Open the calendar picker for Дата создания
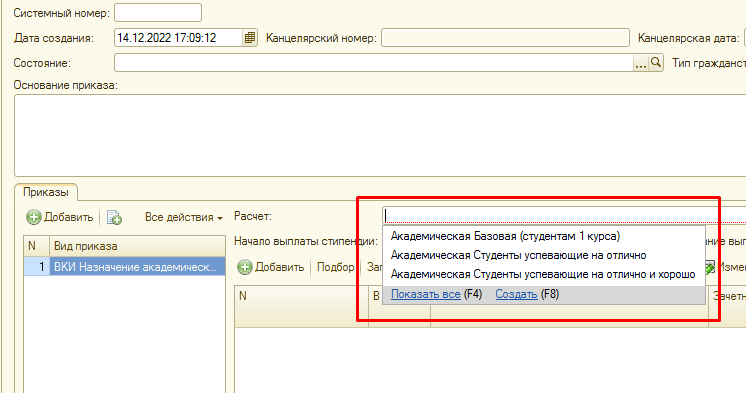The image size is (746, 393). pyautogui.click(x=250, y=38)
